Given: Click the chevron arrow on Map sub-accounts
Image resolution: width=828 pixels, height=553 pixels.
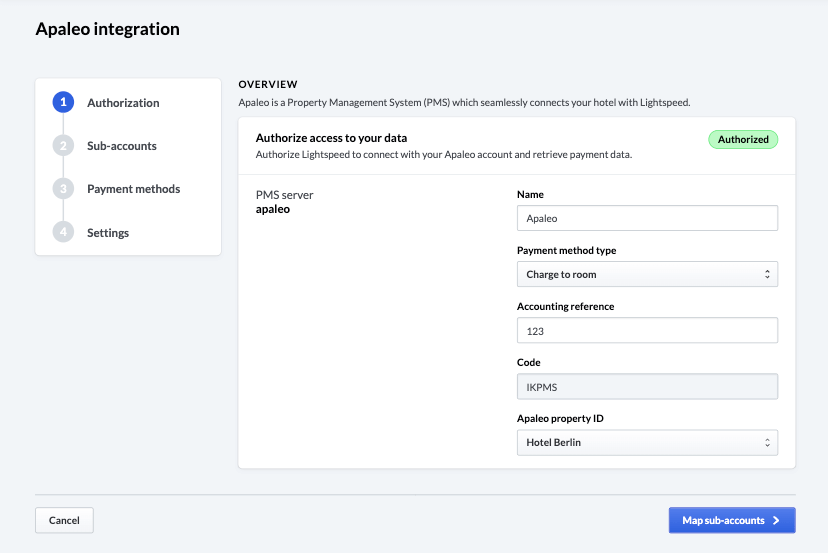Looking at the screenshot, I should pos(776,520).
